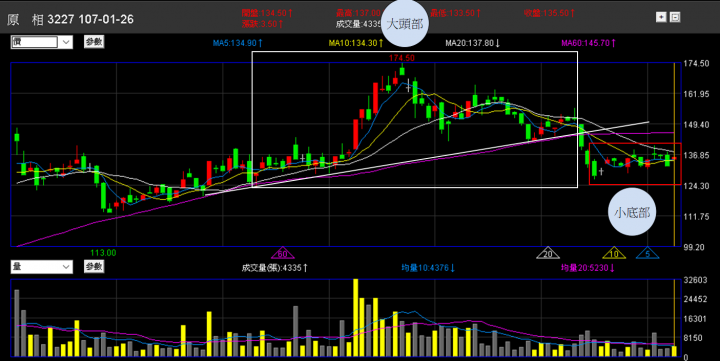
Task: Click the 32603 volume axis value
Action: (695, 280)
